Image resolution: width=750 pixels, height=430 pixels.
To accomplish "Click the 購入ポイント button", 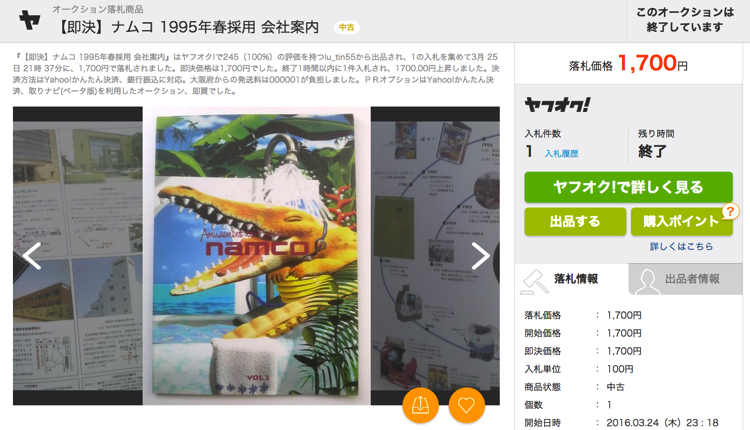I will [x=682, y=221].
